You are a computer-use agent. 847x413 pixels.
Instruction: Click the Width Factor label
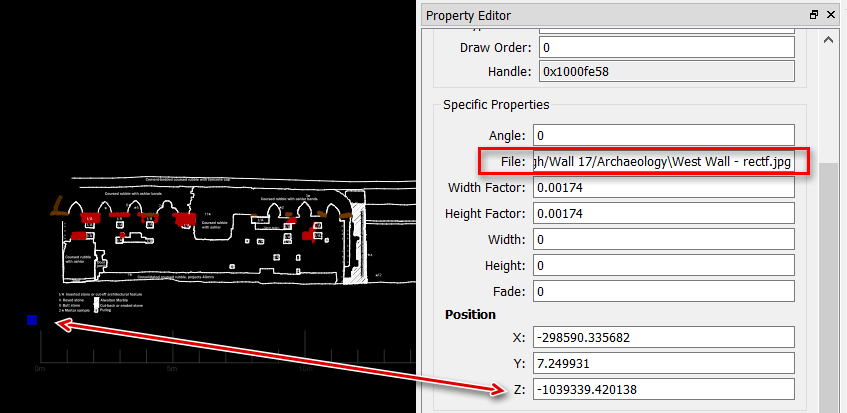coord(487,188)
